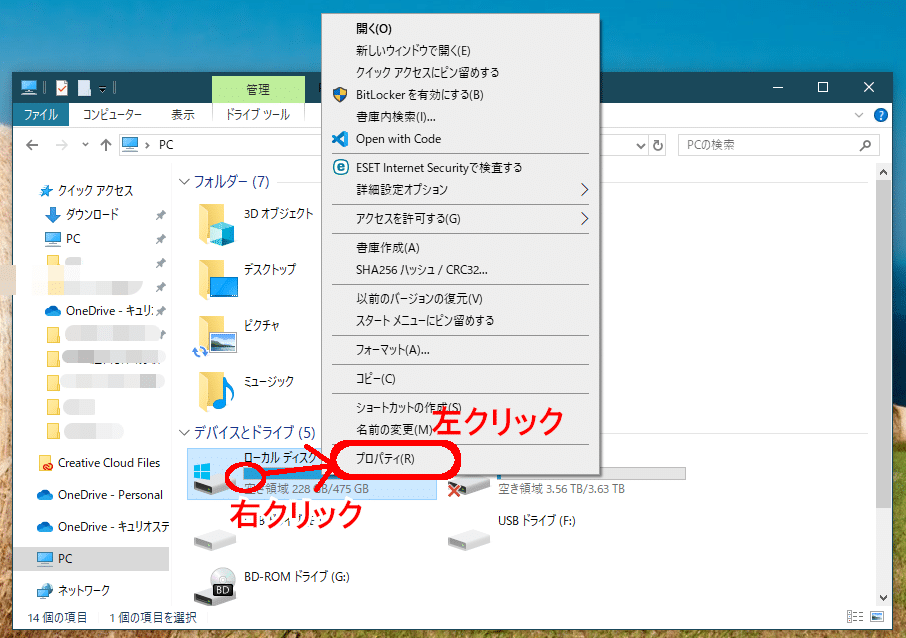Click the refresh button in address bar
The height and width of the screenshot is (638, 906).
tap(658, 145)
